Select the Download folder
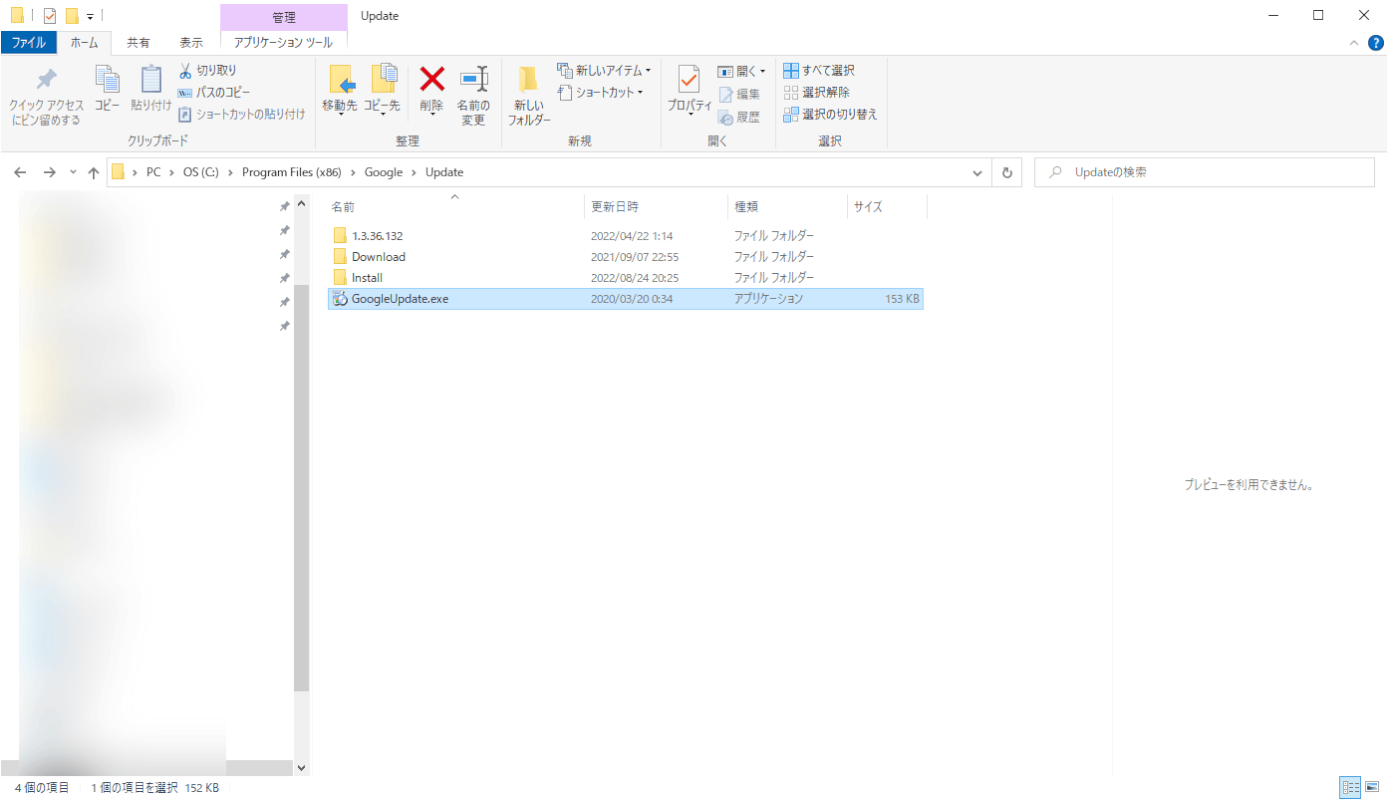1388x800 pixels. tap(626, 257)
